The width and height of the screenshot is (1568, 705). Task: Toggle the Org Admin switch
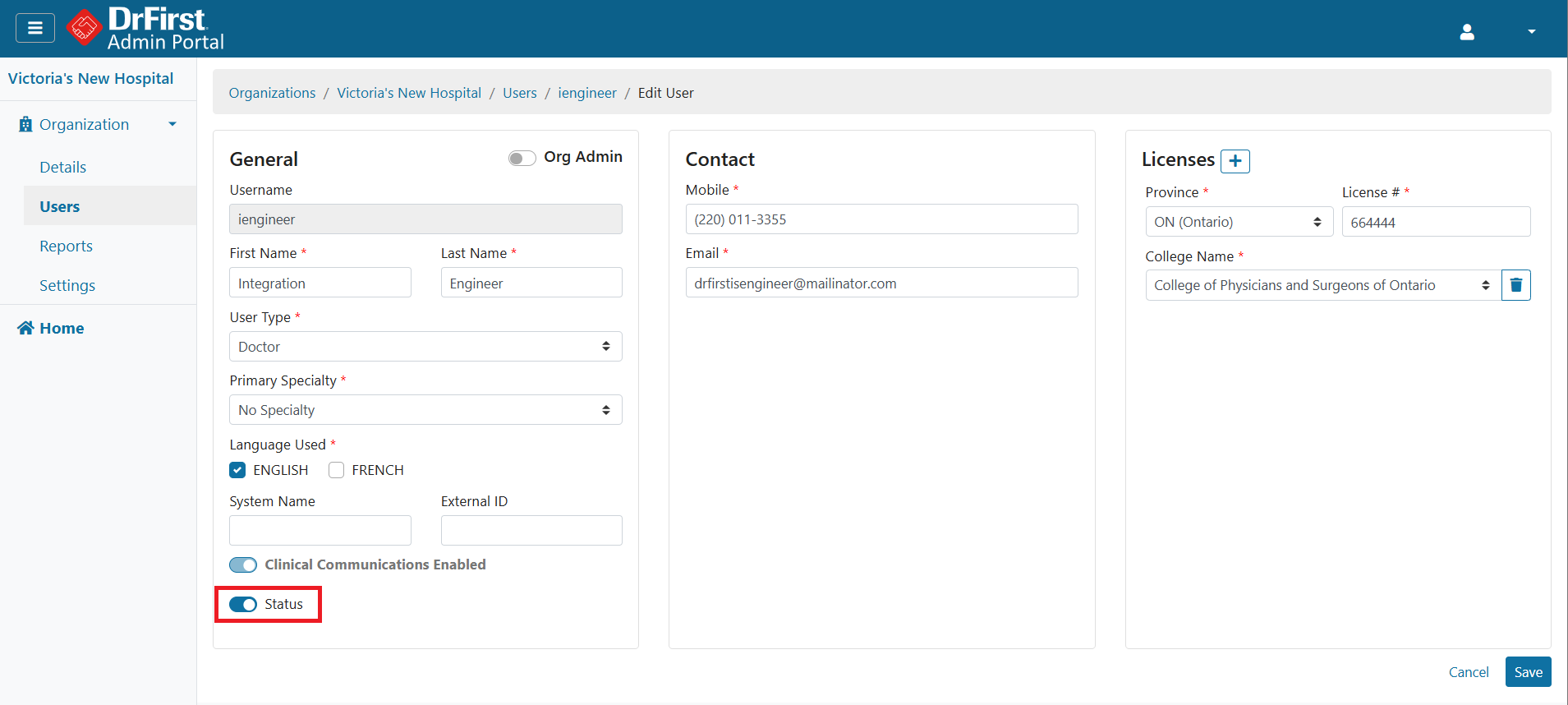coord(522,158)
